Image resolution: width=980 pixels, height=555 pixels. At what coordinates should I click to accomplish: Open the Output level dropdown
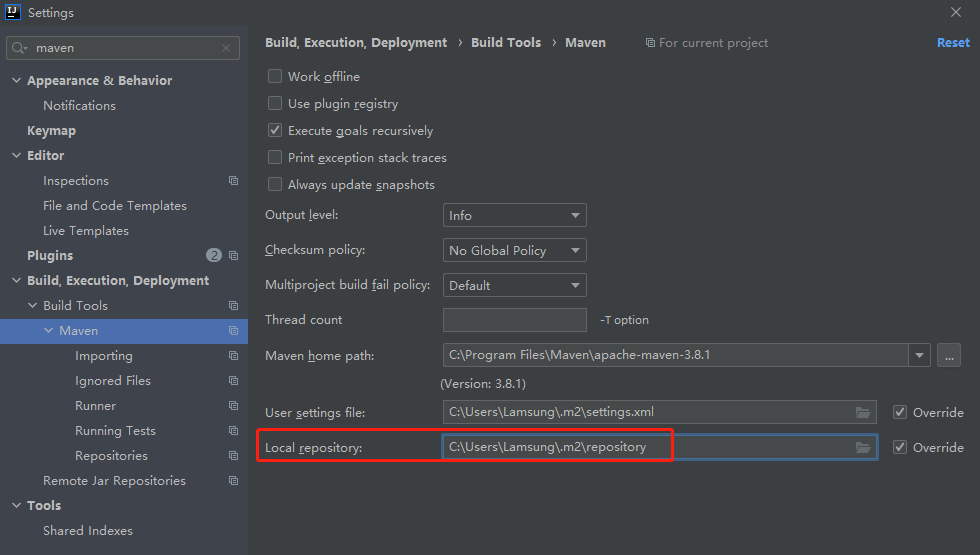click(514, 215)
